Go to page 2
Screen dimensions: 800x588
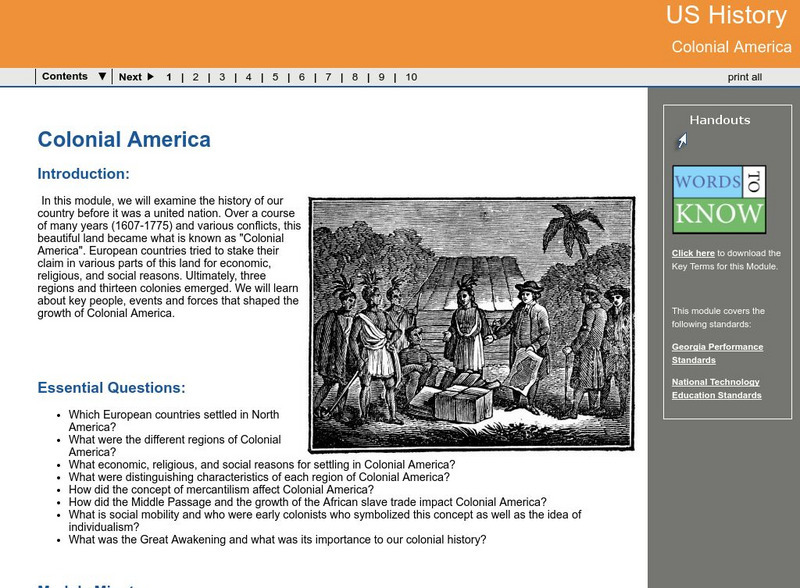click(x=195, y=77)
